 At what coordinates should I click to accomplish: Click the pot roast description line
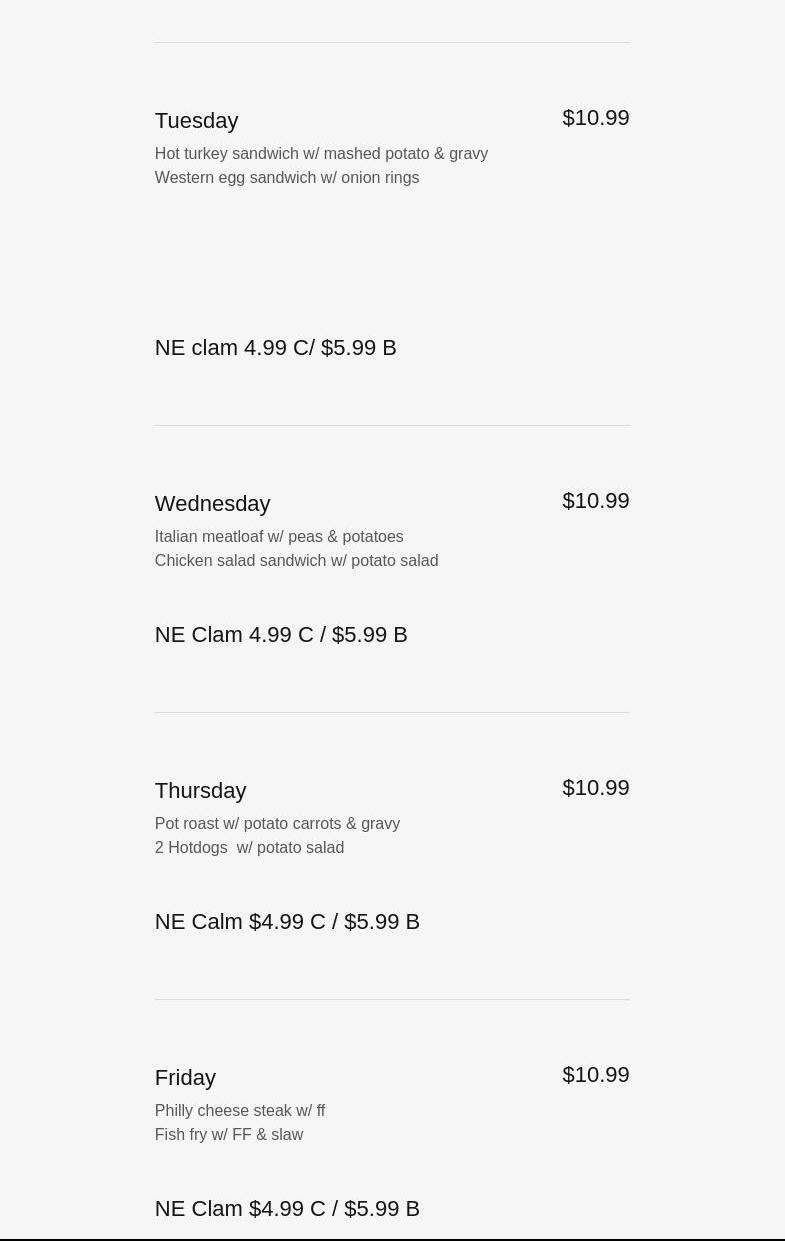277,823
